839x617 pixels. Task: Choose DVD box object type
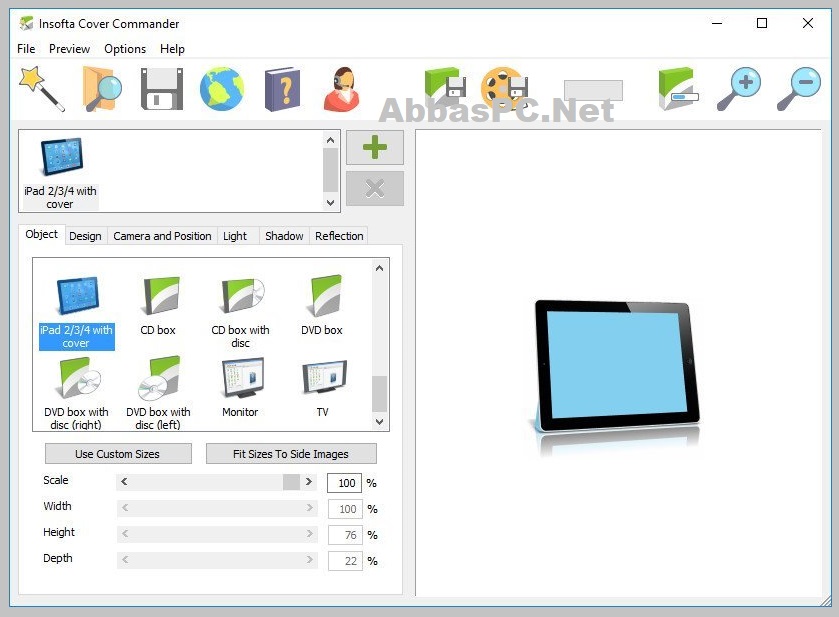(x=322, y=305)
